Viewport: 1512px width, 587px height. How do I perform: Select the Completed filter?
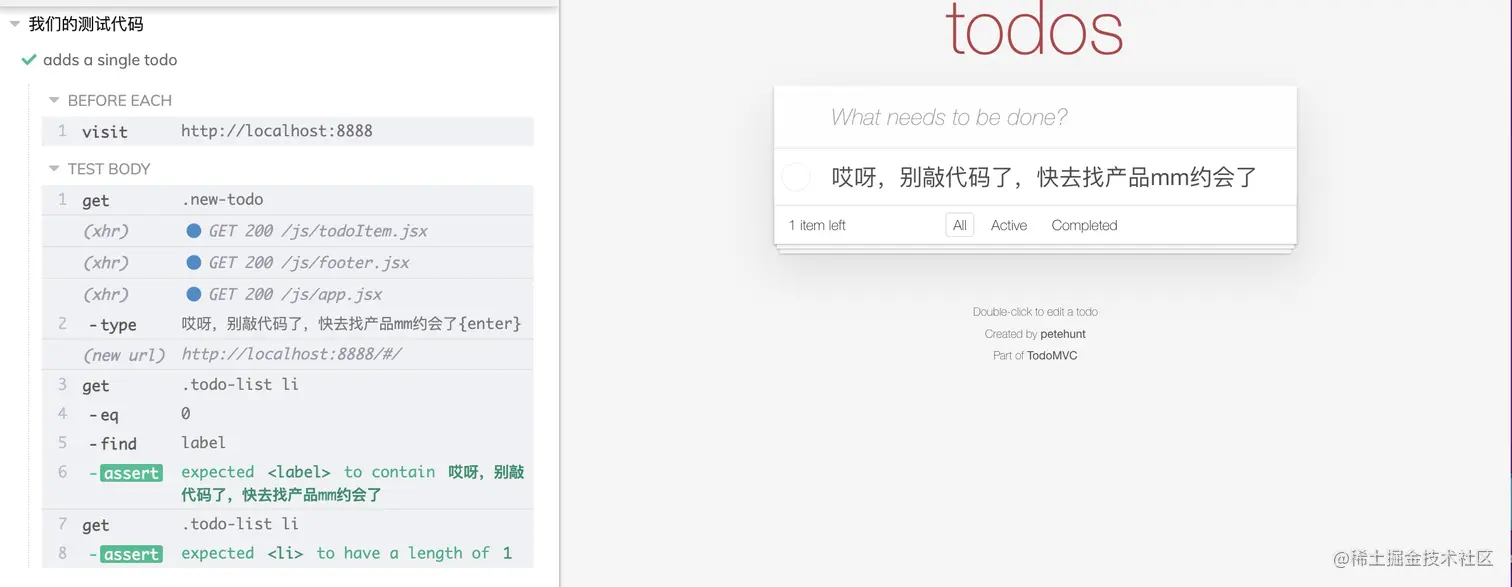pyautogui.click(x=1084, y=225)
